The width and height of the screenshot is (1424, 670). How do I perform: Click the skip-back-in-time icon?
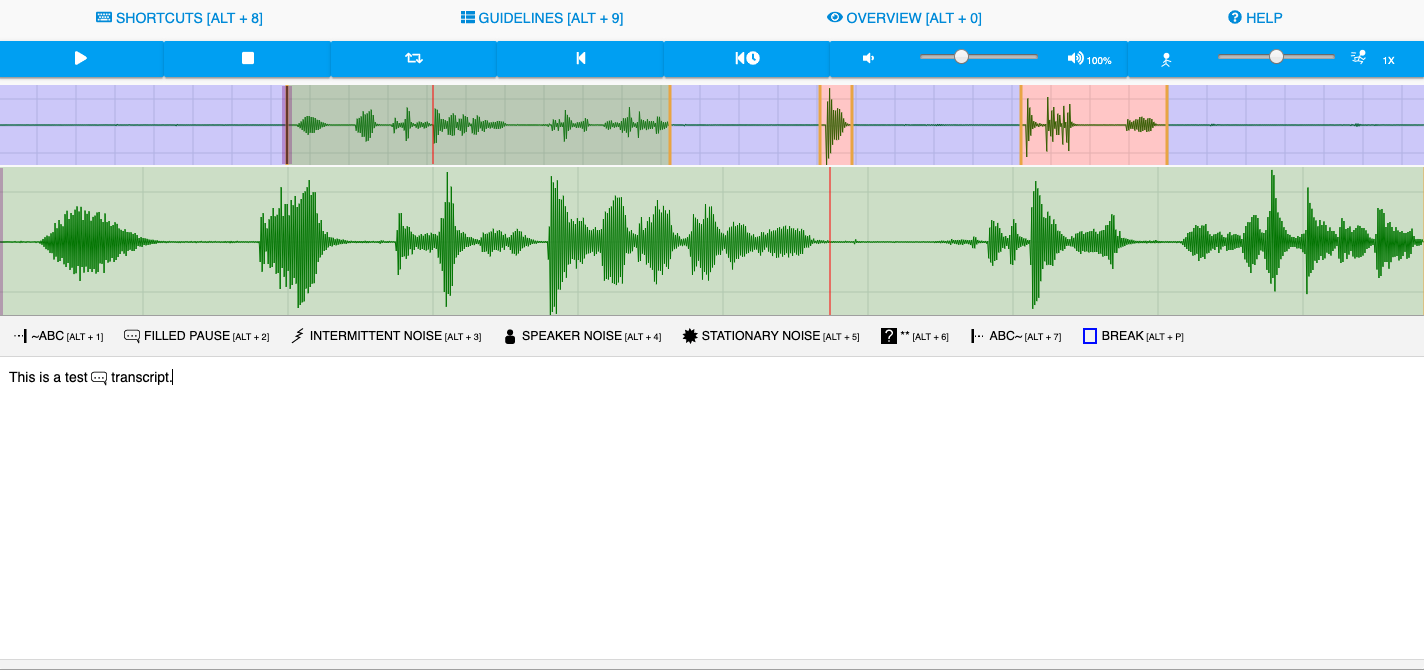coord(747,59)
